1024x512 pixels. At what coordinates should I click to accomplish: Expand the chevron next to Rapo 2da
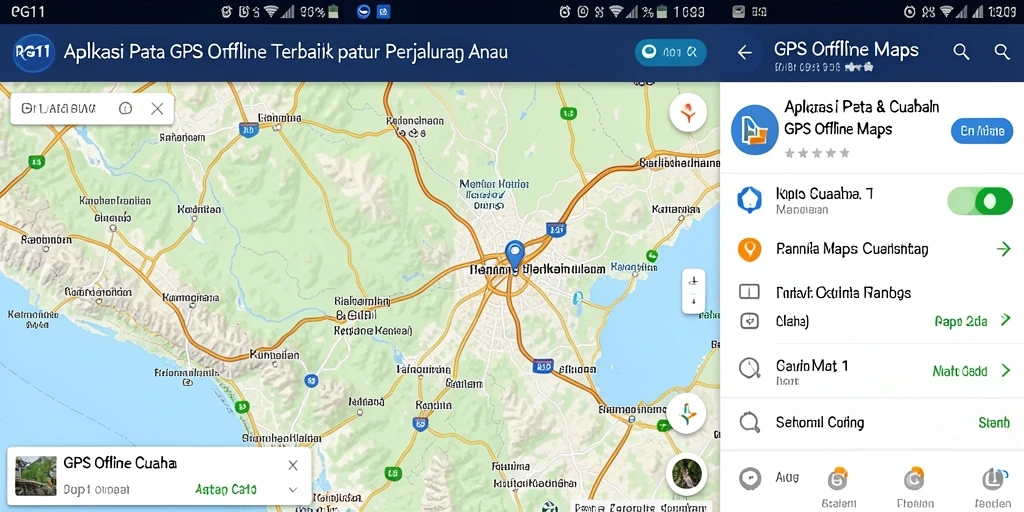coord(1006,320)
